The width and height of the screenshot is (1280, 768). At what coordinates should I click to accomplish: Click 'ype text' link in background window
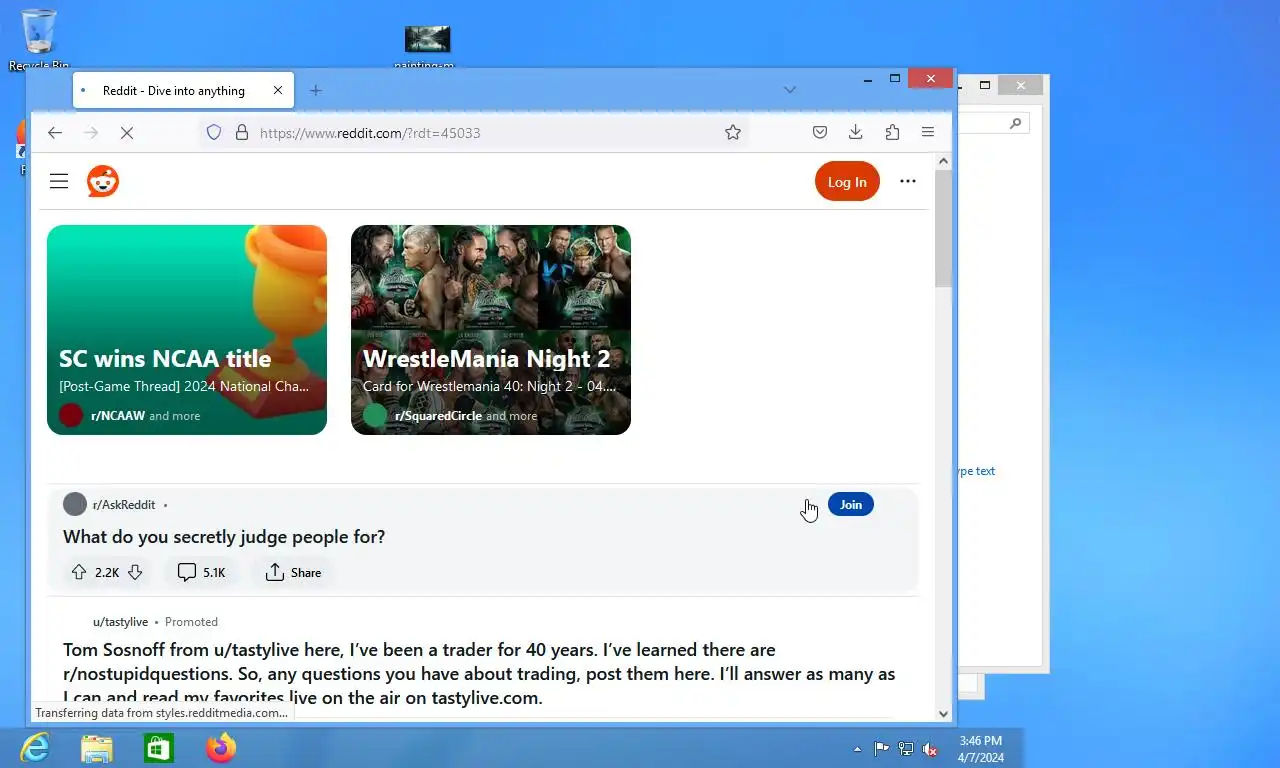[x=976, y=471]
